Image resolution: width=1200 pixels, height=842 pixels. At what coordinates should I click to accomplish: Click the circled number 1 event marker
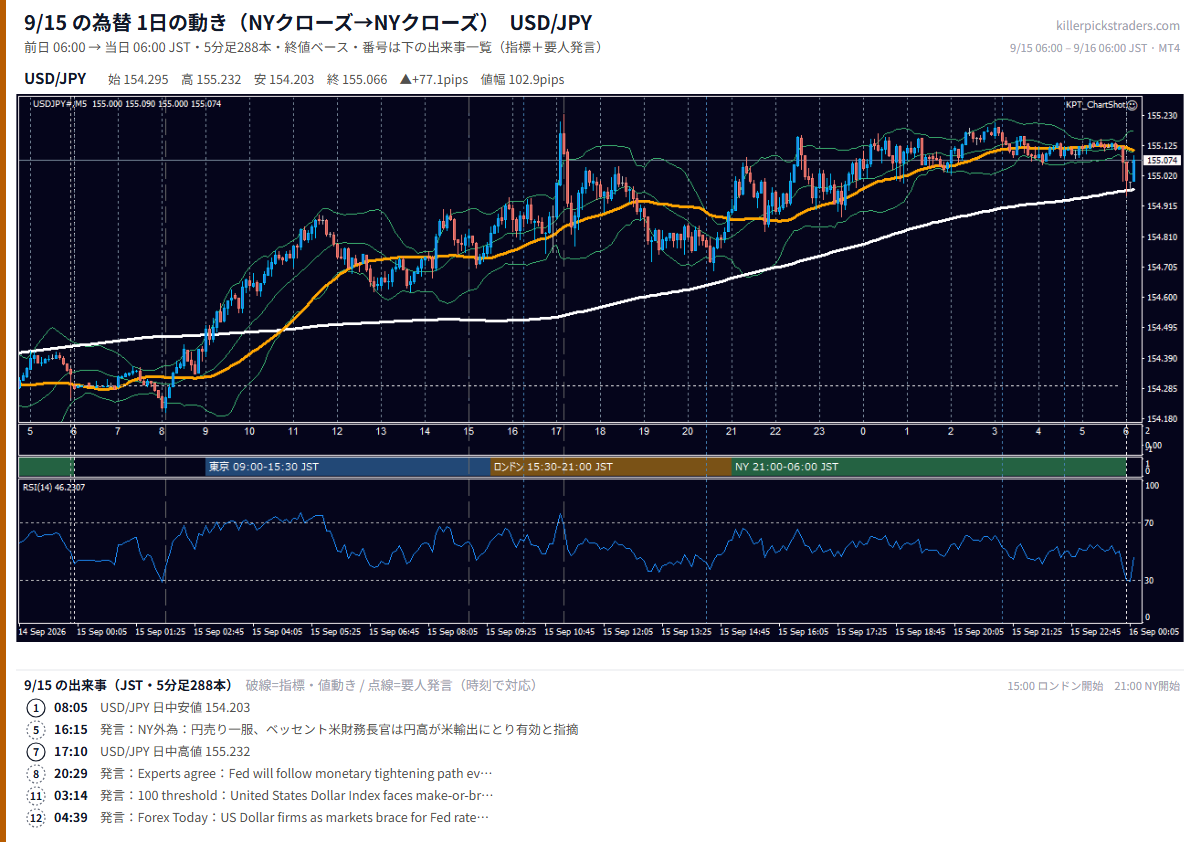pyautogui.click(x=36, y=708)
